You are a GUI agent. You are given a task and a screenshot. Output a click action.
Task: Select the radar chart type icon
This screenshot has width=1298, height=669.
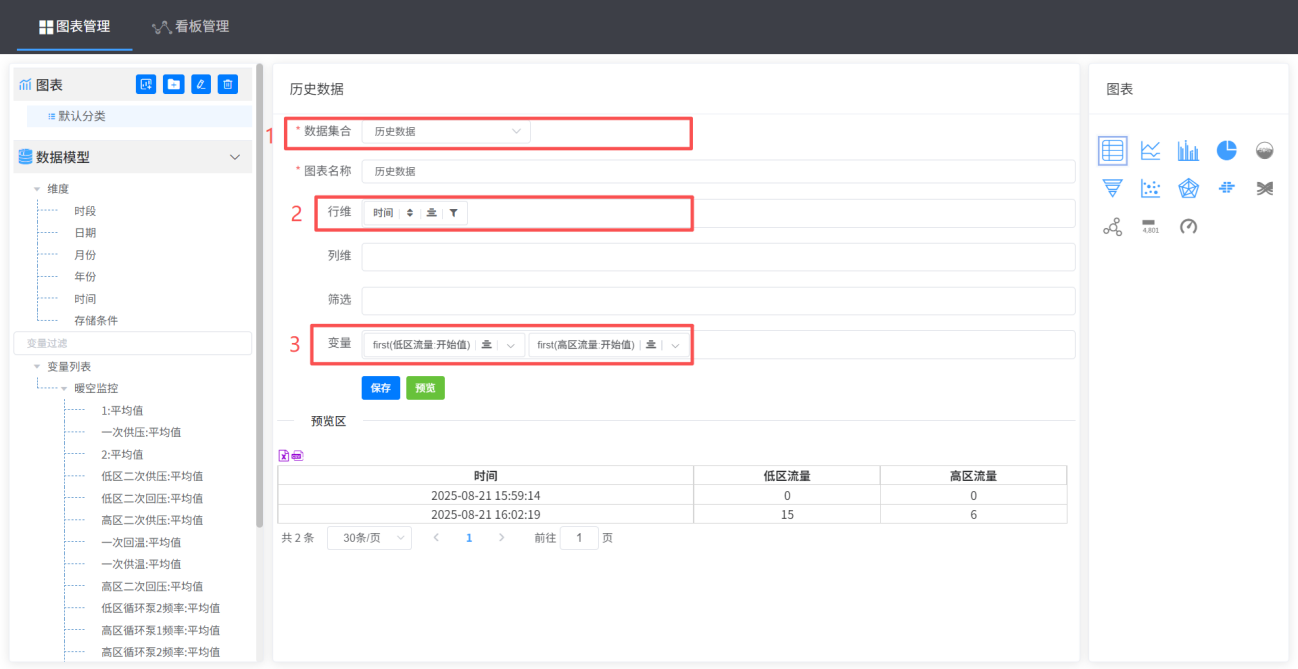(1188, 188)
